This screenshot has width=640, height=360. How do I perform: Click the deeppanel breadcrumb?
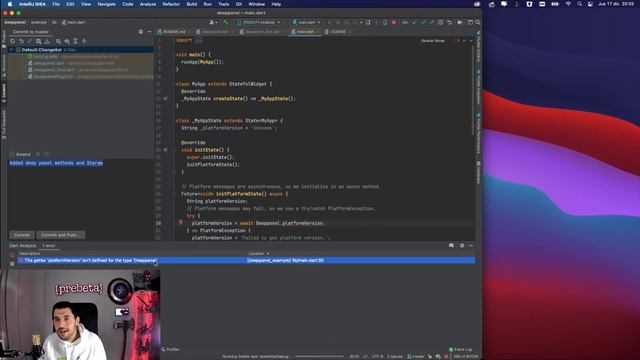(15, 22)
